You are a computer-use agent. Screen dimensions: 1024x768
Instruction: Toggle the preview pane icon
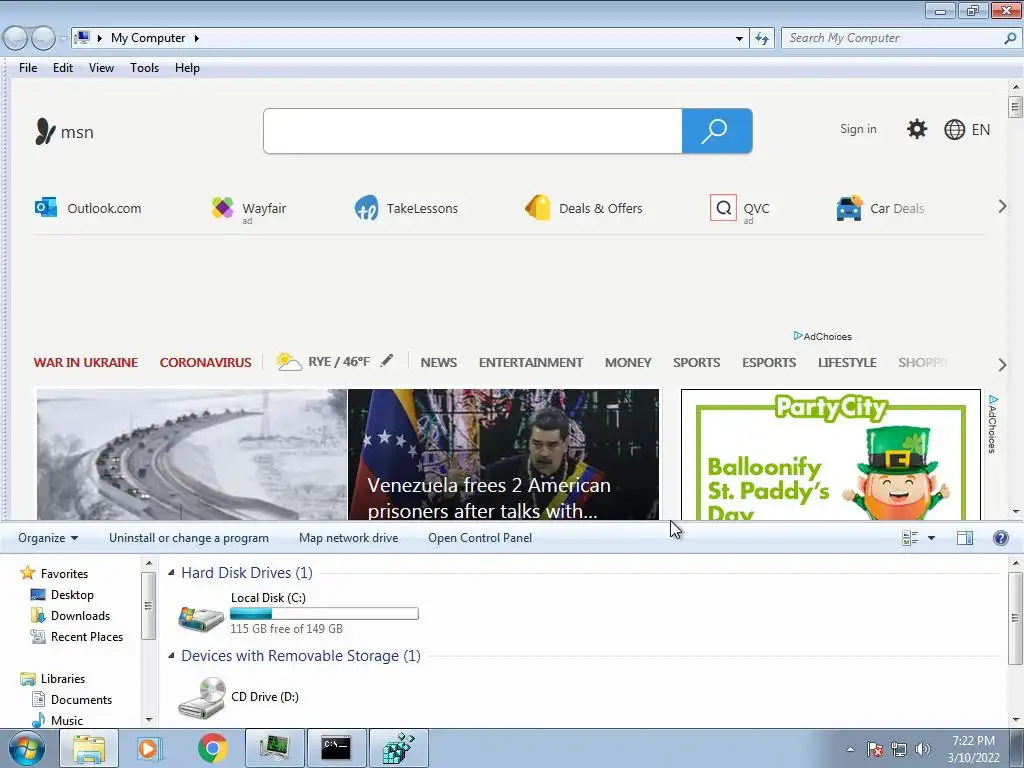tap(965, 538)
